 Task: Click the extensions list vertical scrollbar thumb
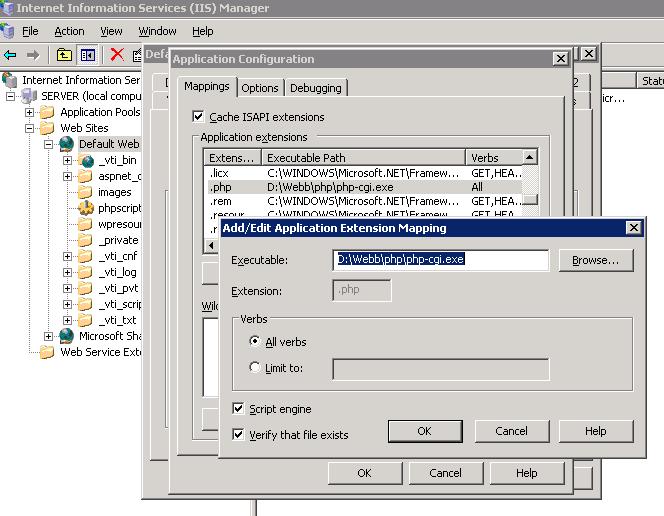tap(530, 199)
